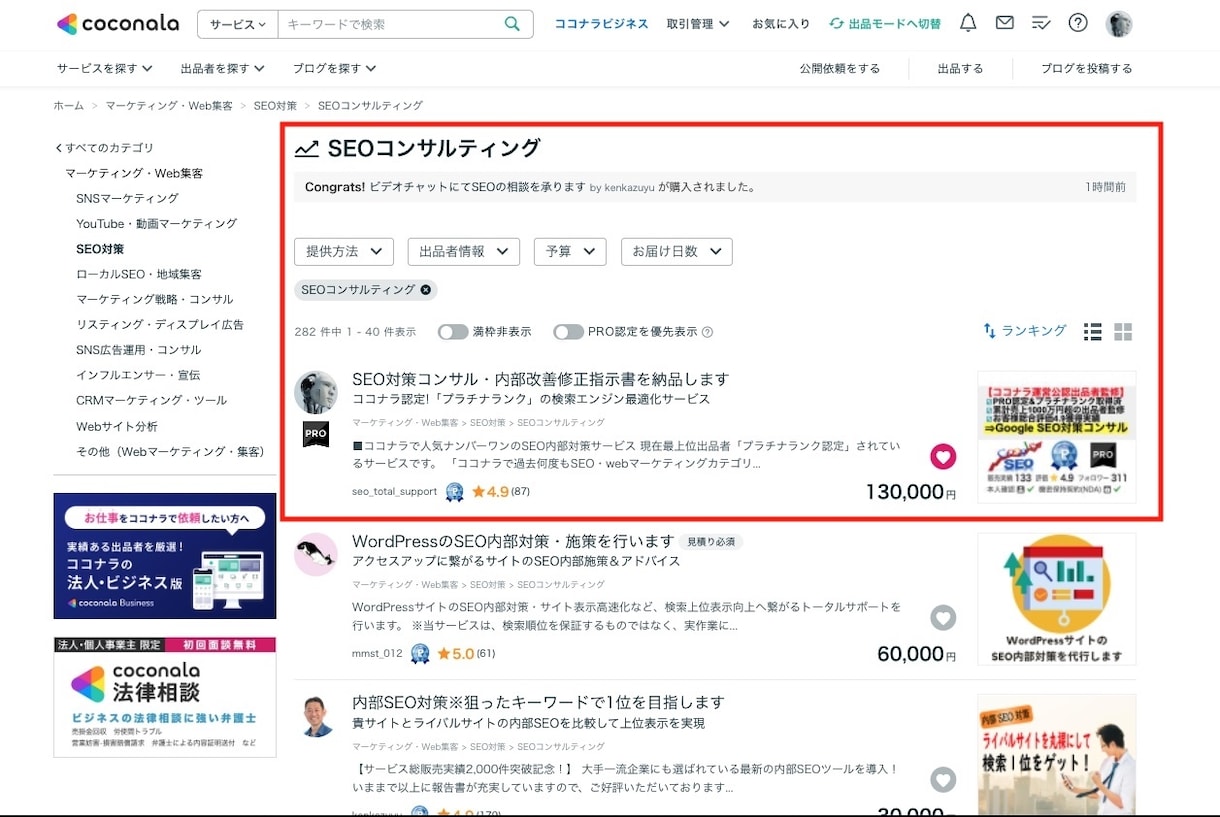Click the ランキング sort icon

coord(989,331)
